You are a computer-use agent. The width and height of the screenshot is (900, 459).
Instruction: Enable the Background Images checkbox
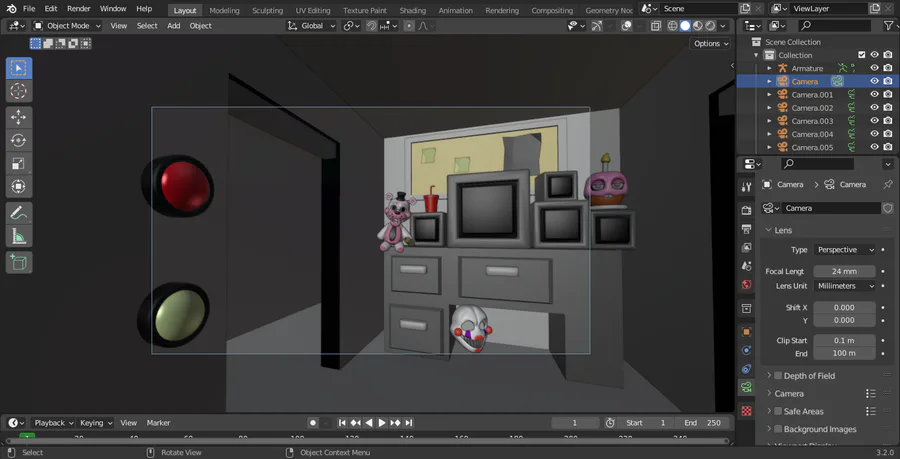click(x=778, y=429)
